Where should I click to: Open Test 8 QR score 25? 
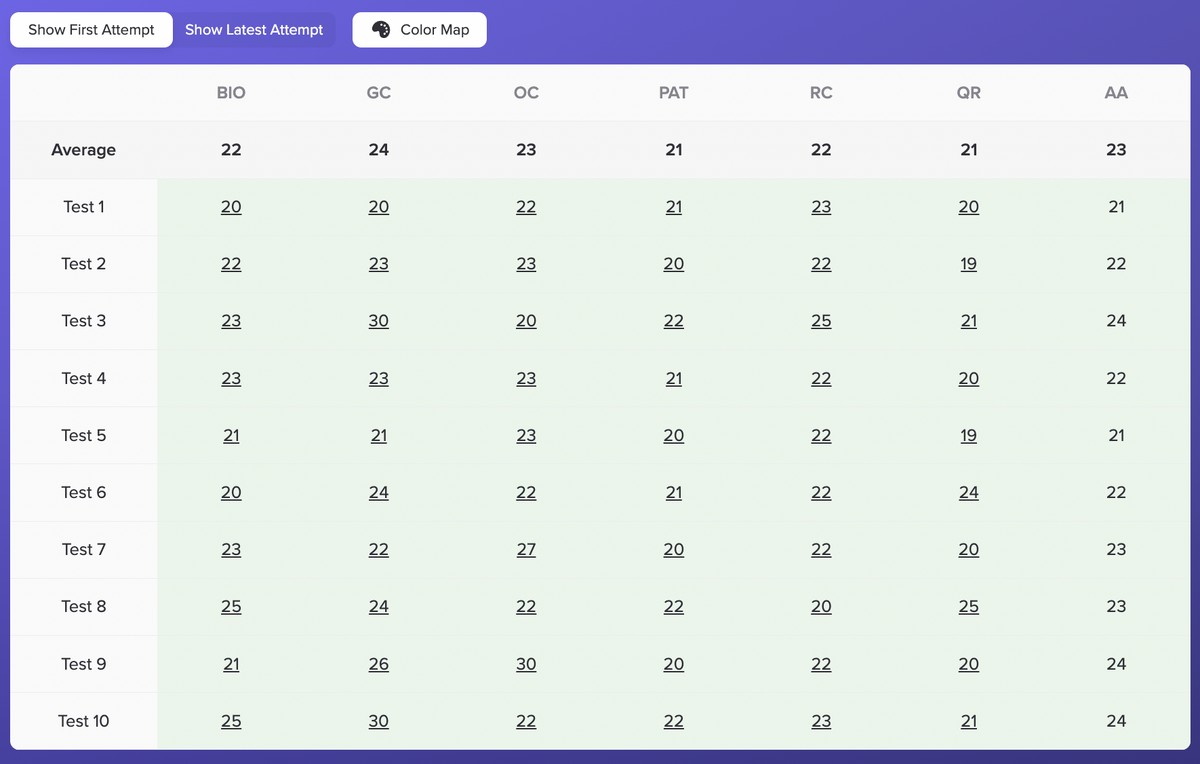pos(969,606)
